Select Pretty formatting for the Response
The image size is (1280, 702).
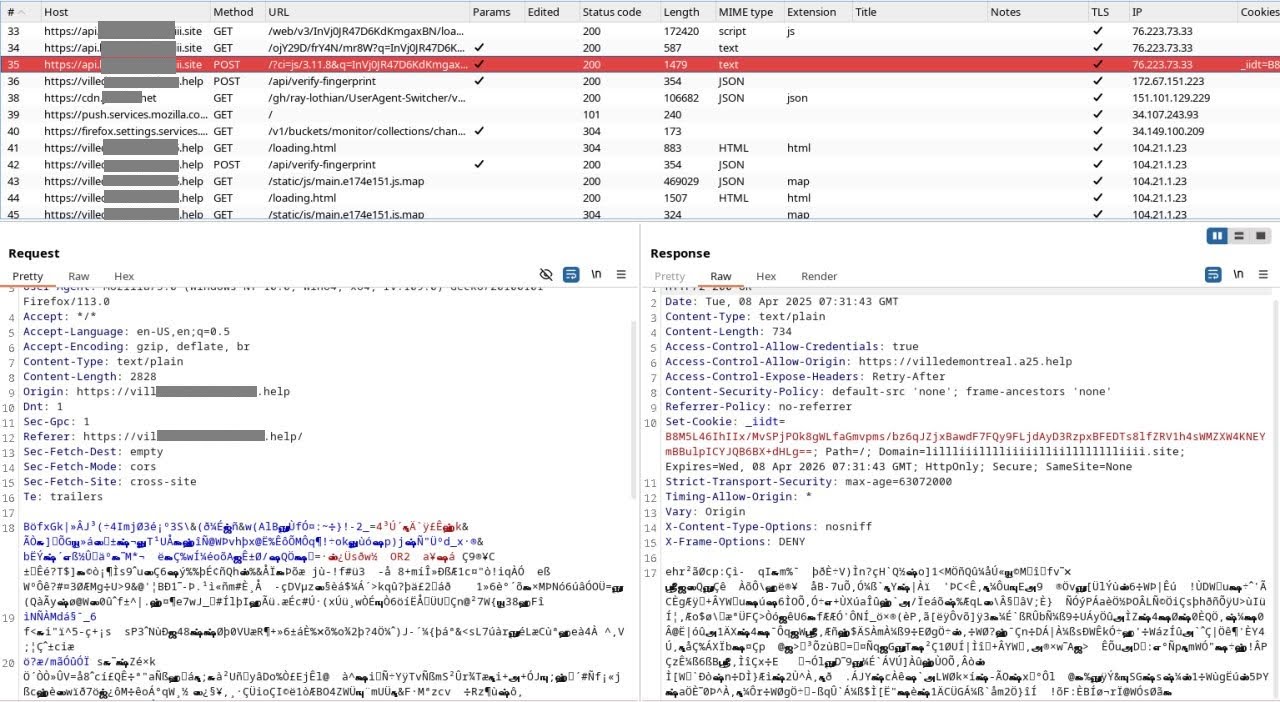coord(668,275)
